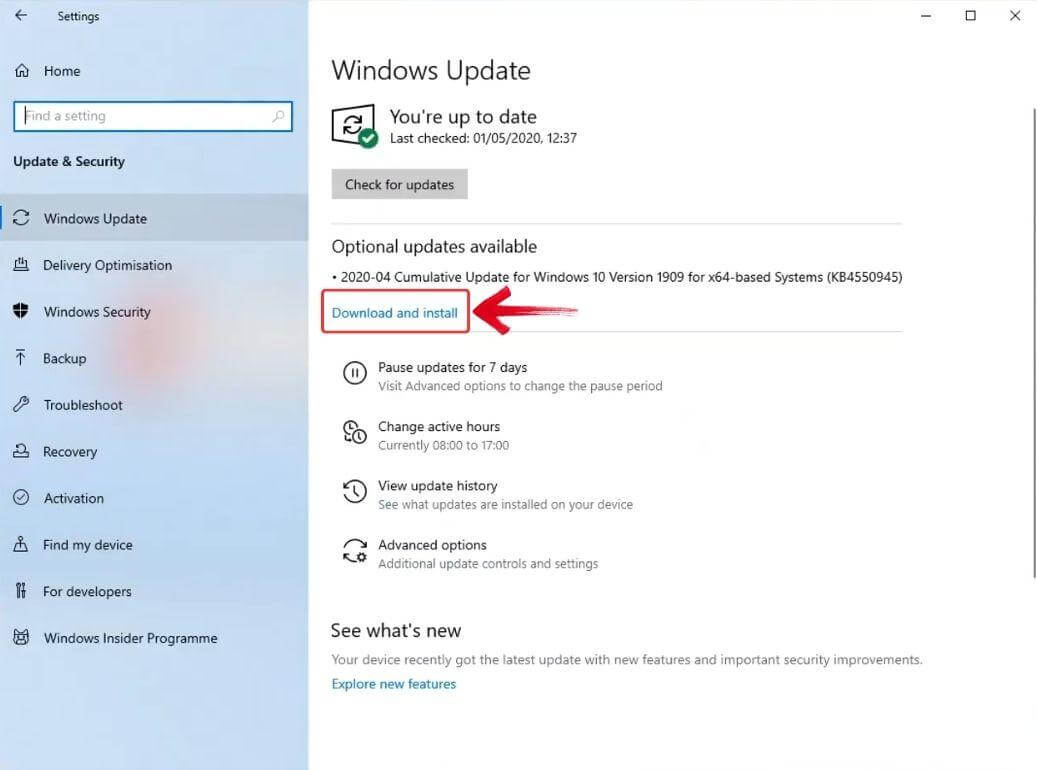Open Backup settings via its icon
Viewport: 1037px width, 770px height.
coord(23,358)
